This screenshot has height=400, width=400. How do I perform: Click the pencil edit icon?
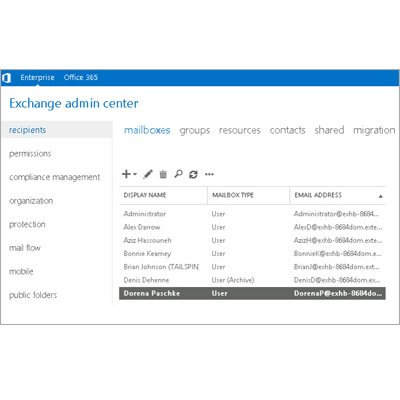pos(148,174)
